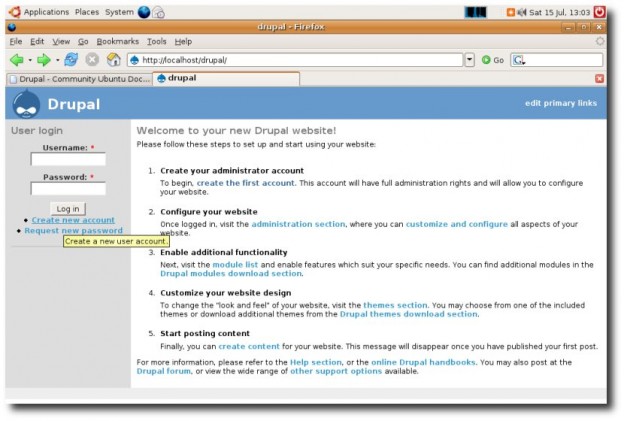Go forward with the green right arrow
The width and height of the screenshot is (624, 421).
[x=43, y=60]
